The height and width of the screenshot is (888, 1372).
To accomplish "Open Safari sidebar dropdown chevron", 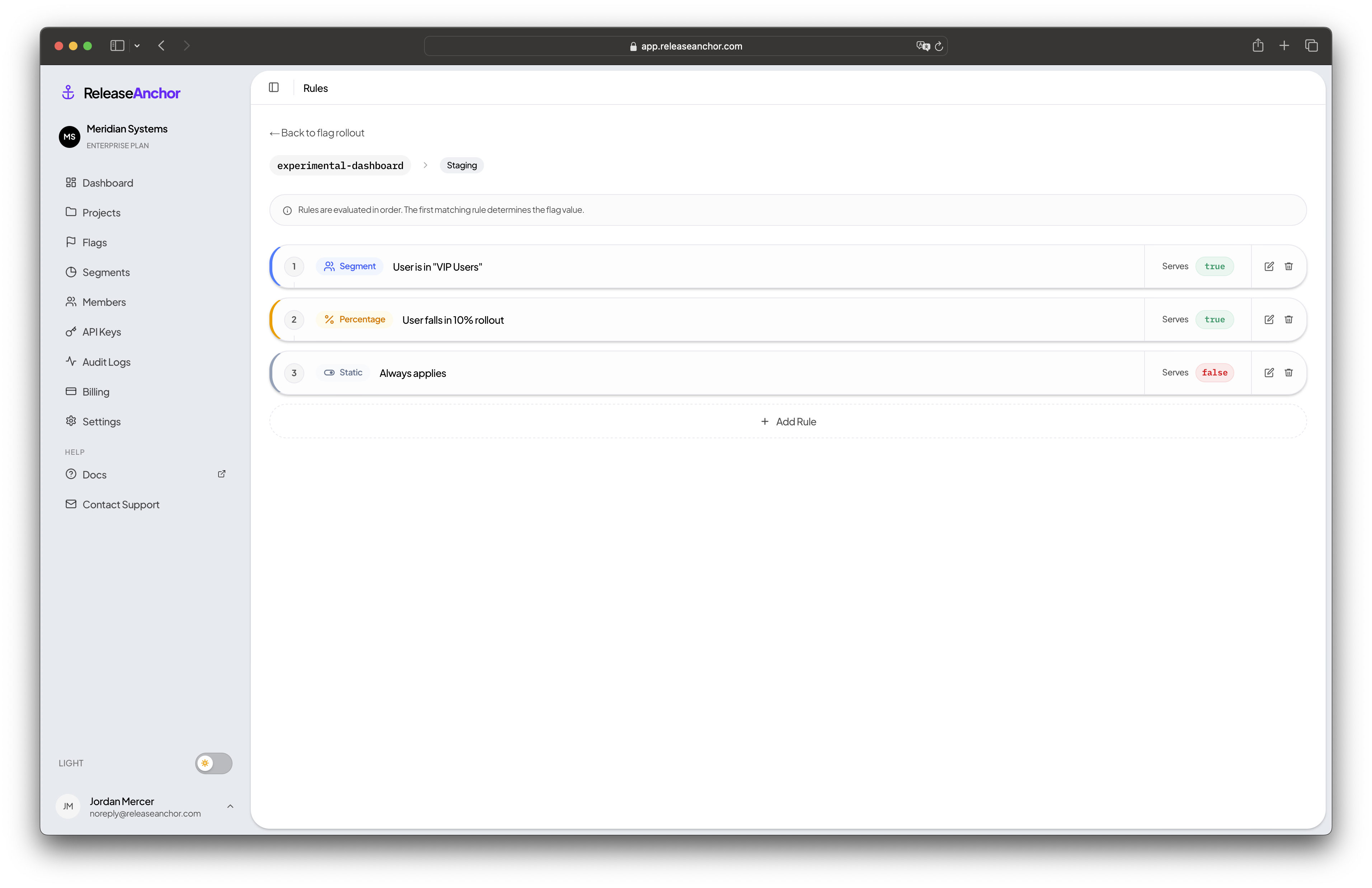I will pyautogui.click(x=137, y=46).
